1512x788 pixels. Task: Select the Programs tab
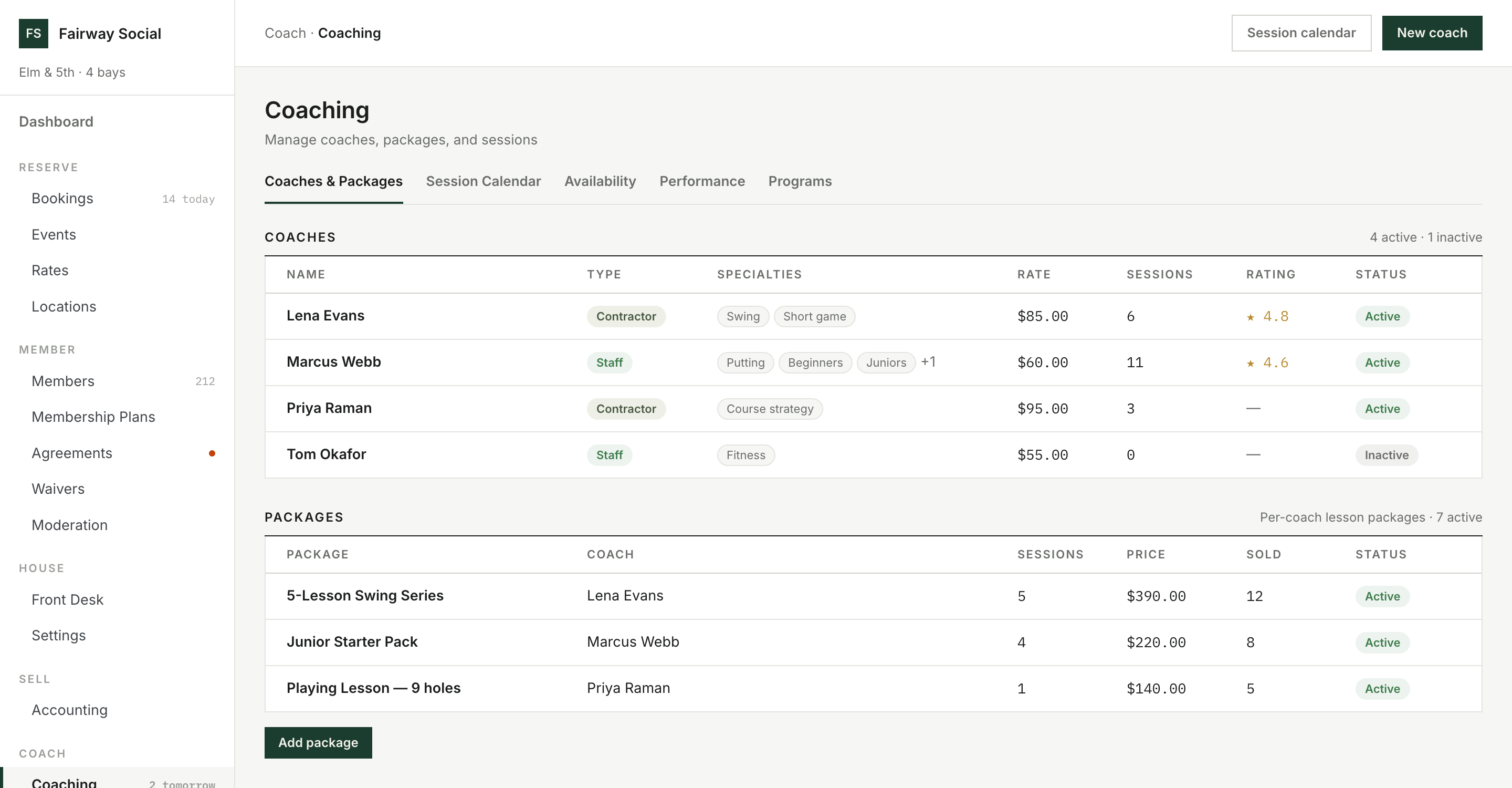coord(800,181)
